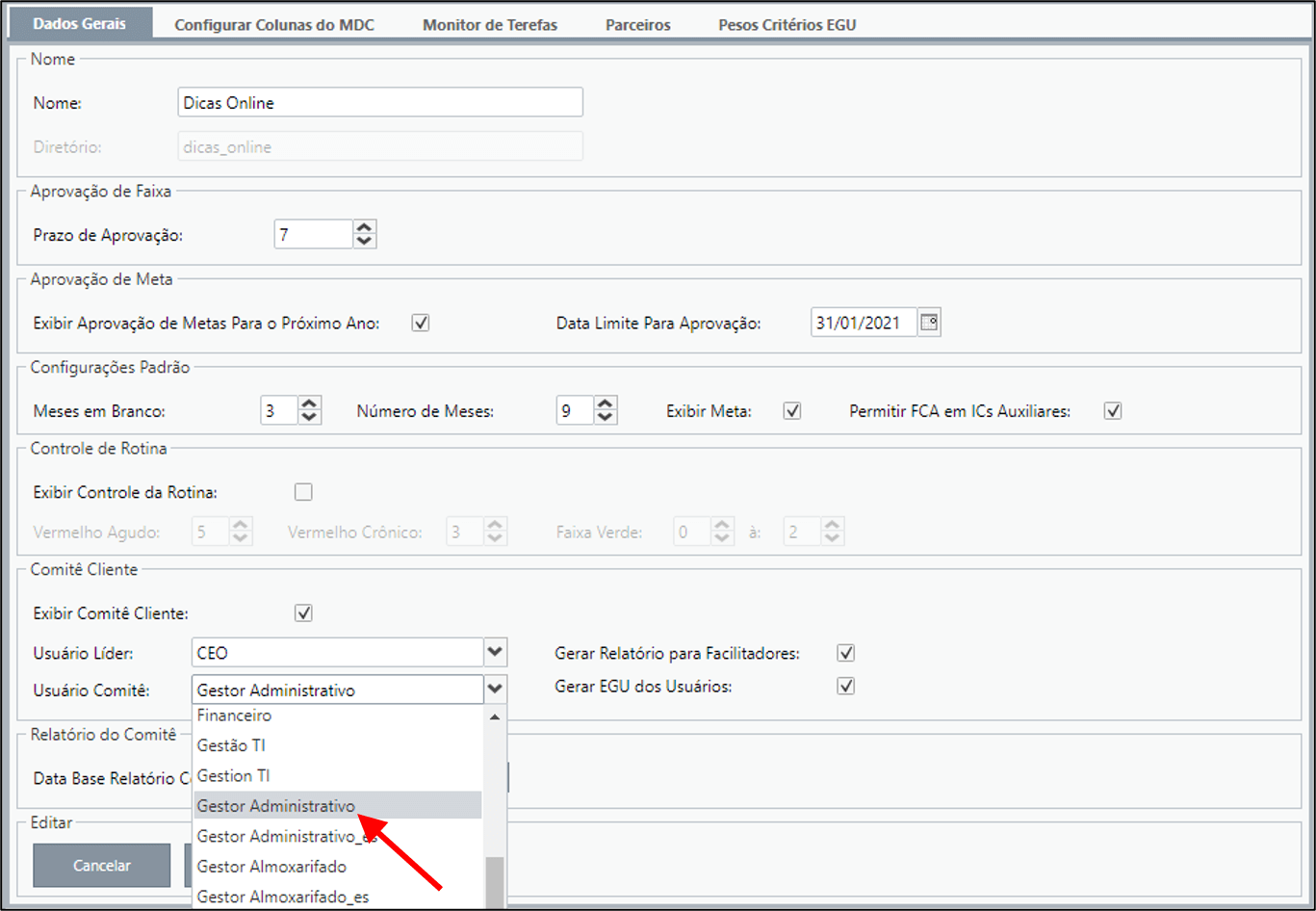Open the Pesos Critérios EGU tab

click(x=787, y=25)
